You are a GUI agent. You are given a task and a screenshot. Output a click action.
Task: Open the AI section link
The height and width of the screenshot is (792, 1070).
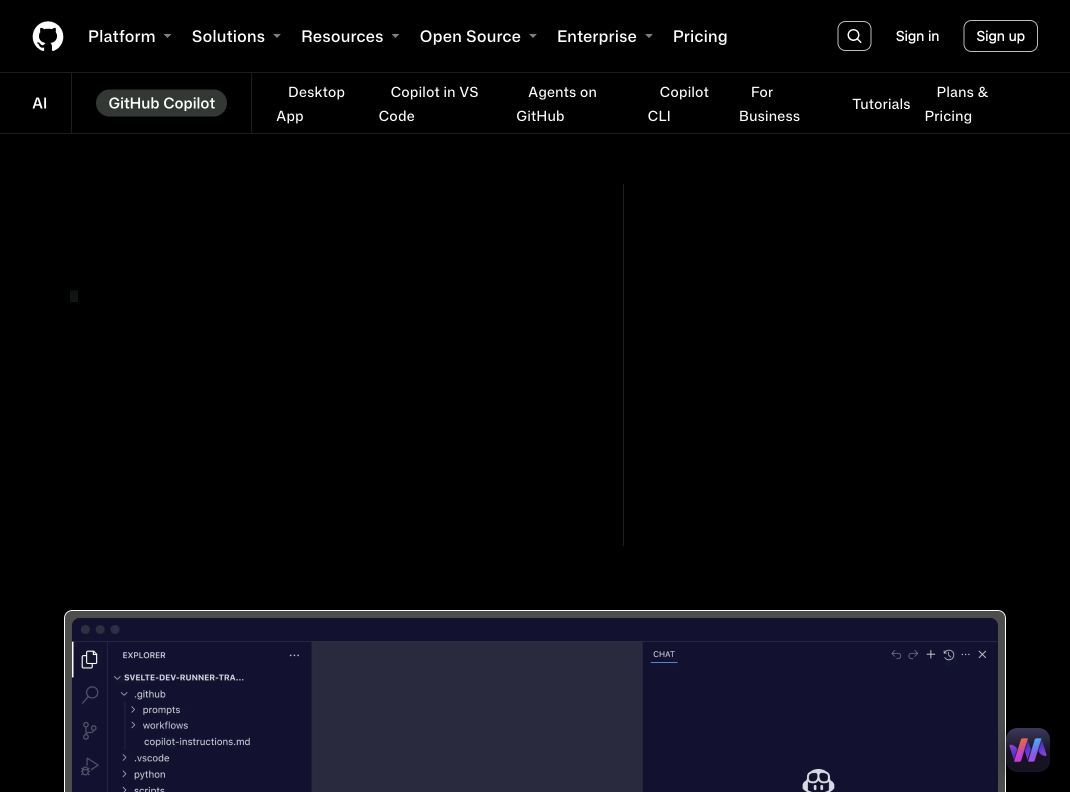(40, 103)
